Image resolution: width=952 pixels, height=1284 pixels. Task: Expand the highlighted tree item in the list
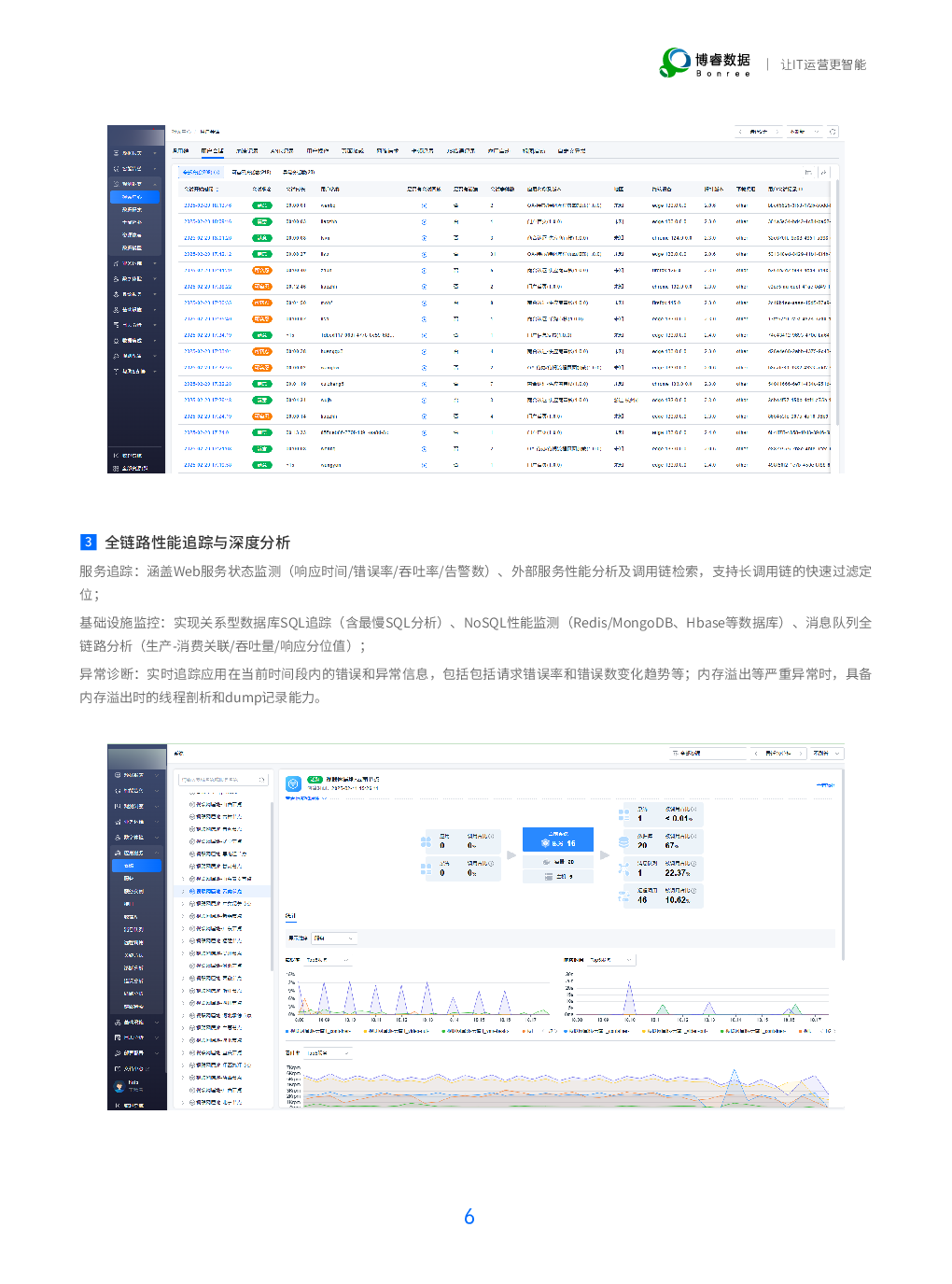tap(182, 891)
